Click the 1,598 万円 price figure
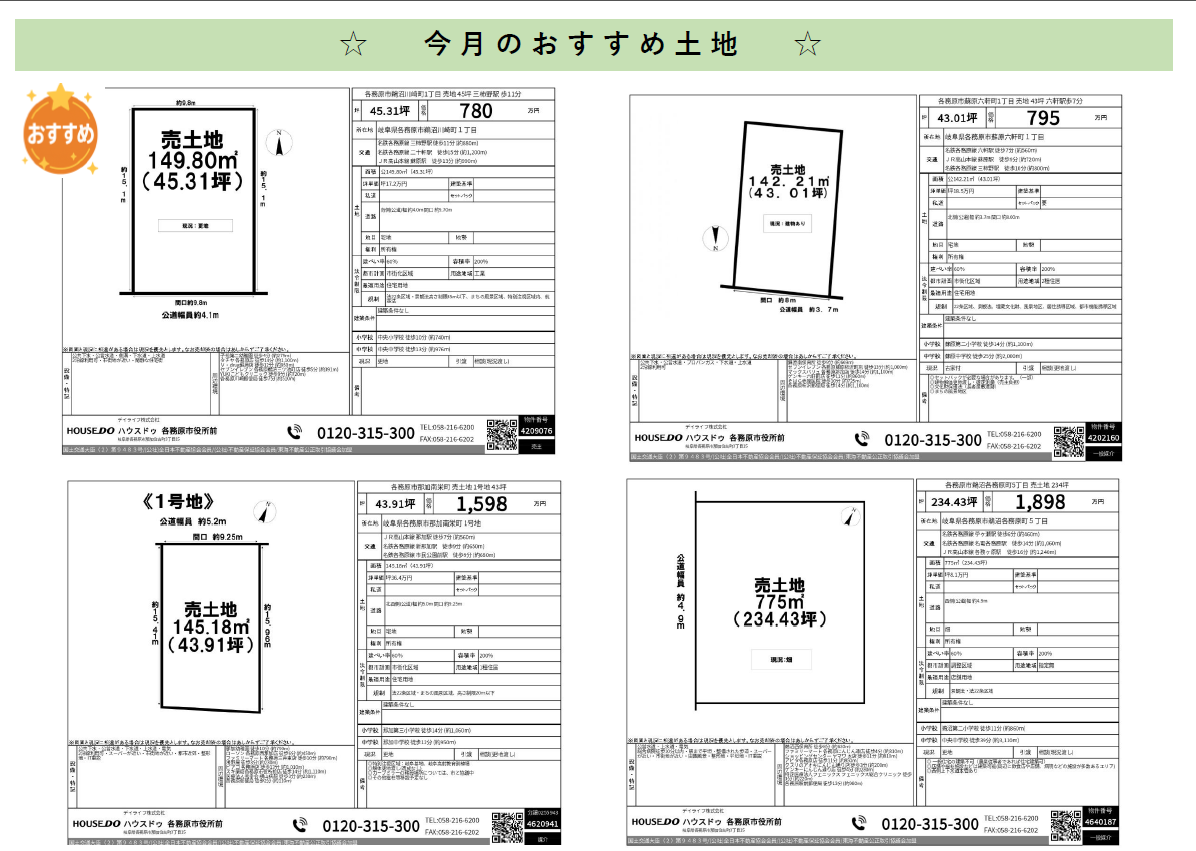Screen dimensions: 1196x851 click(488, 504)
